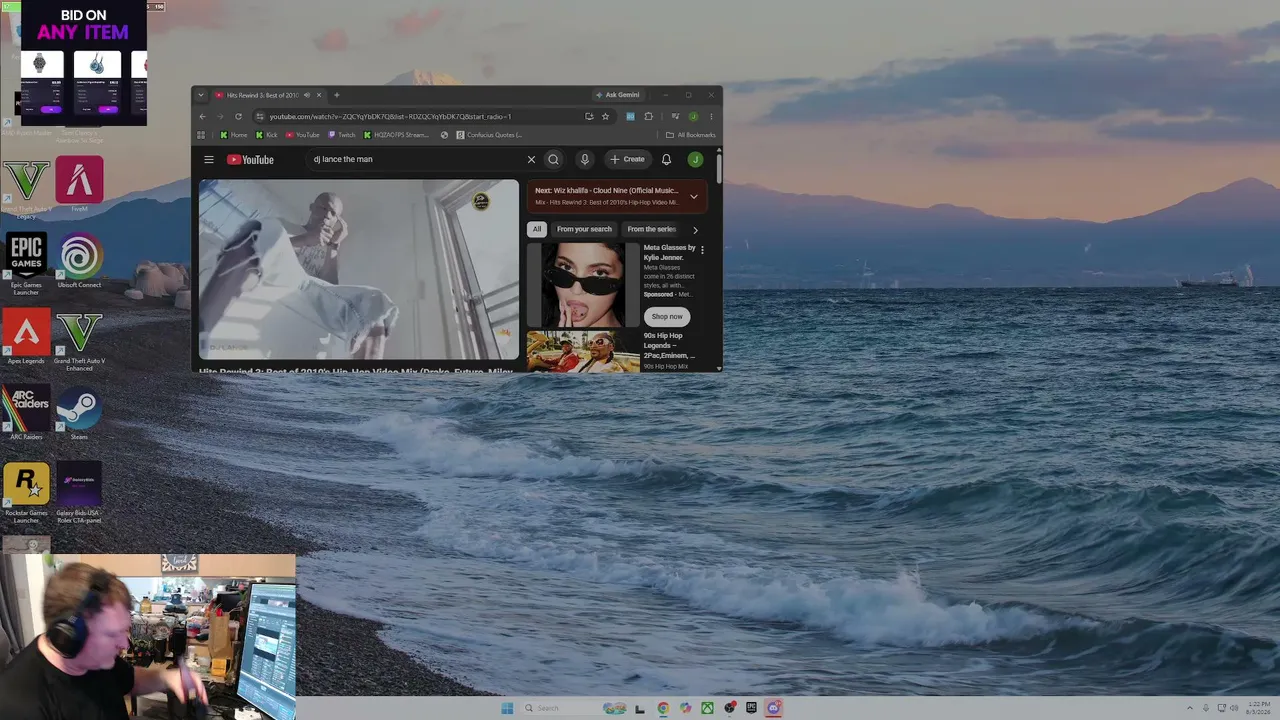Mute the Hits Rewind tab audio icon

[307, 95]
